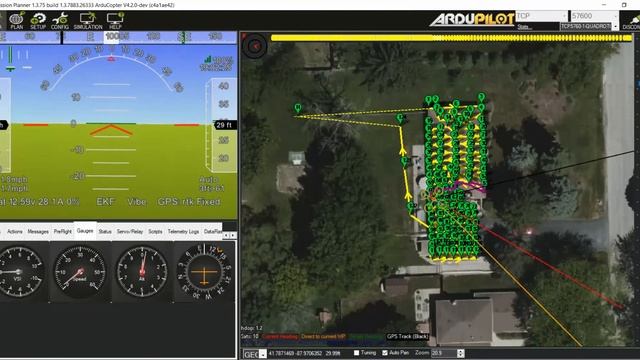The height and width of the screenshot is (360, 640).
Task: Switch to the DataFlash tab
Action: tap(212, 231)
